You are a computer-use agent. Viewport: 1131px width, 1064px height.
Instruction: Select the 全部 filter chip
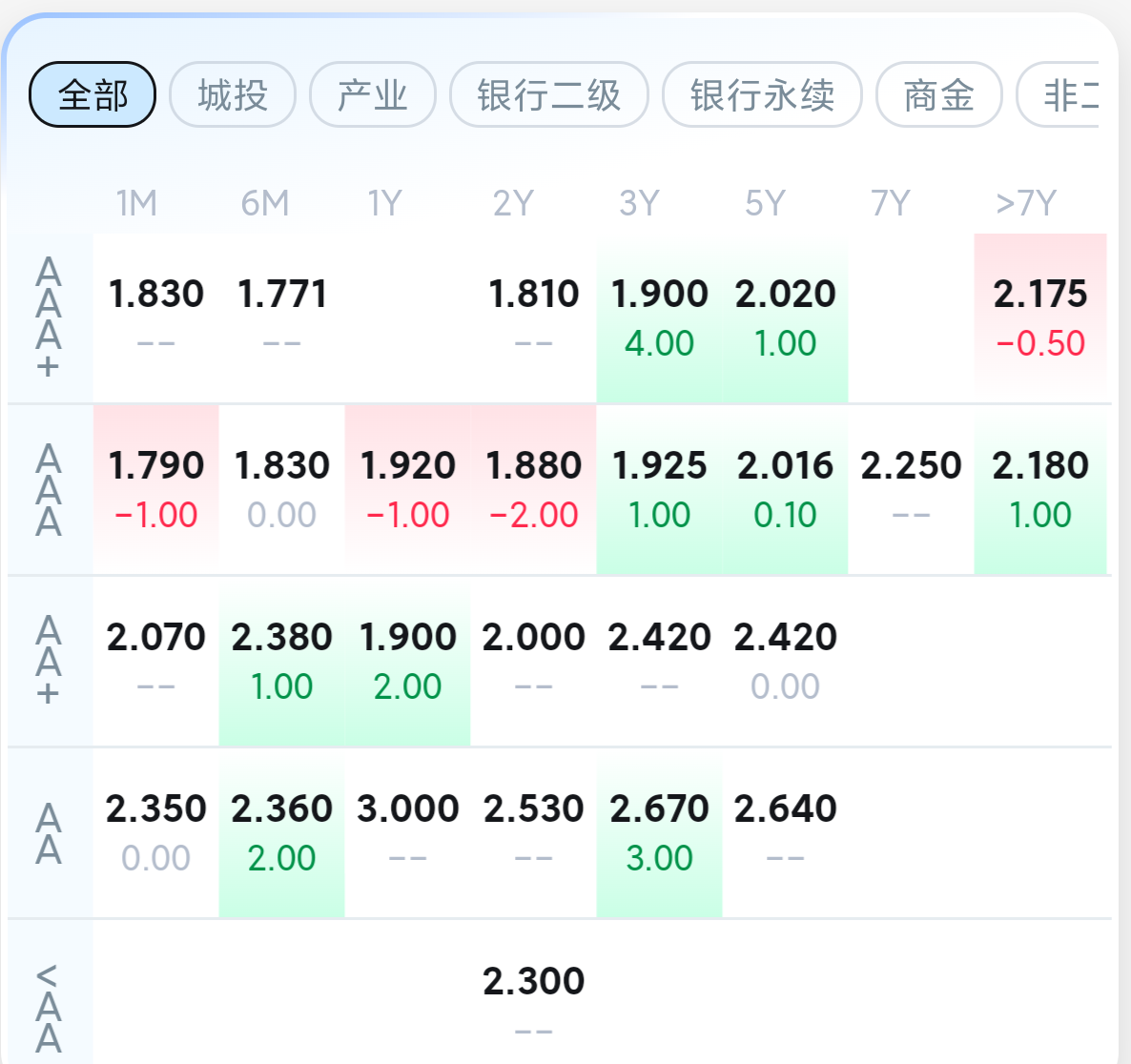92,94
